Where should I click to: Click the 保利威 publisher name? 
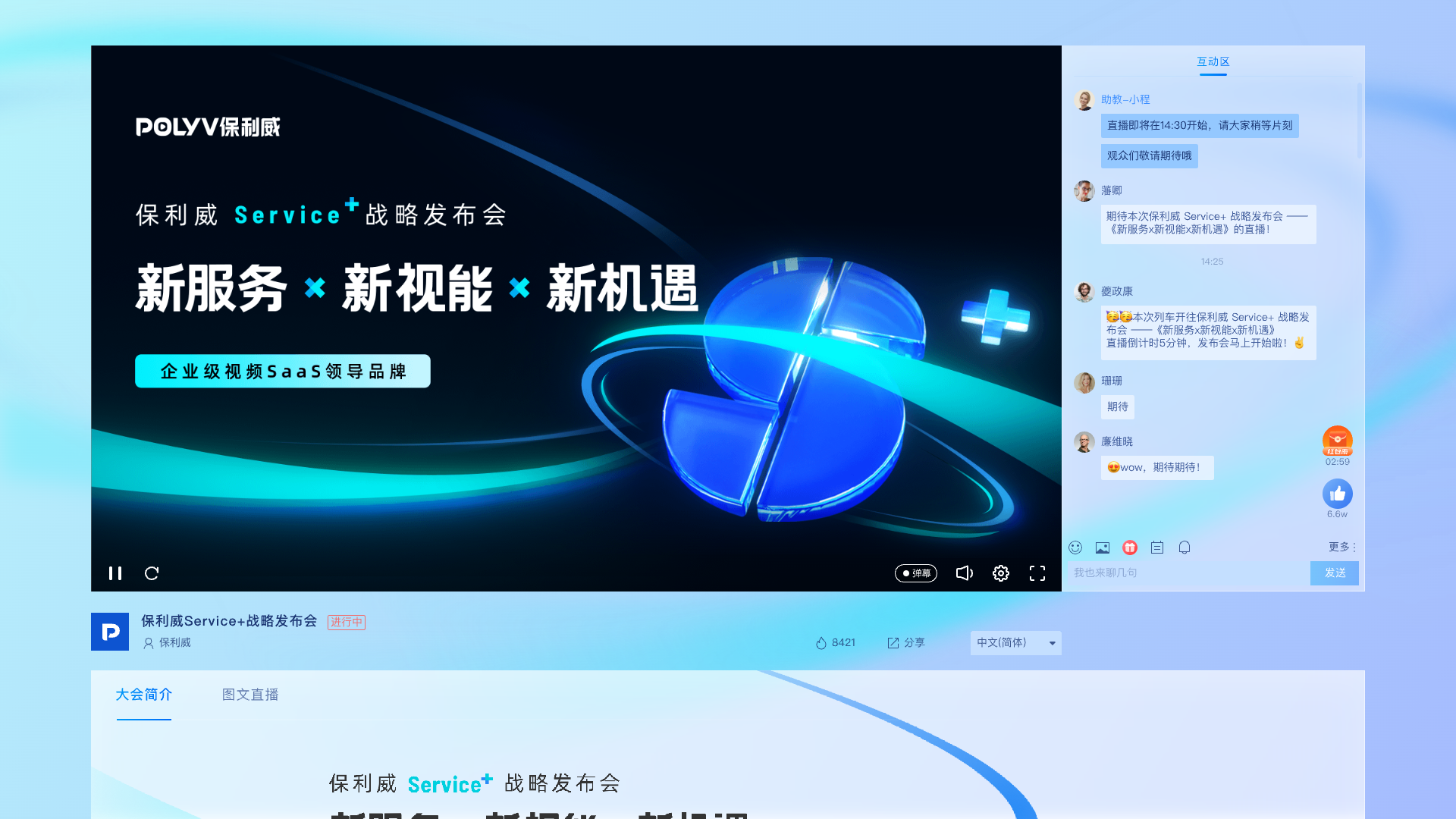point(174,642)
